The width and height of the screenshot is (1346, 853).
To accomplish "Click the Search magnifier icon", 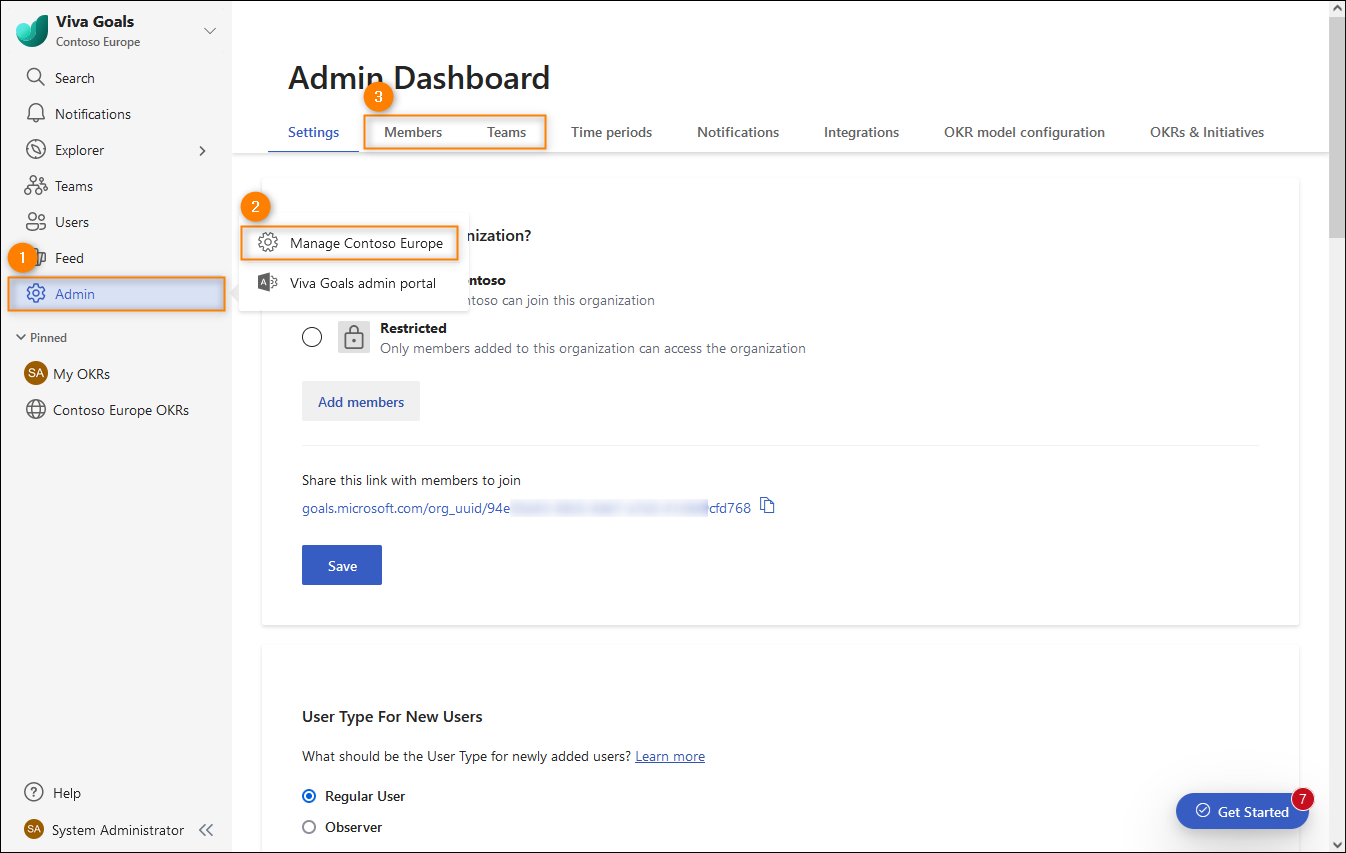I will [x=36, y=78].
